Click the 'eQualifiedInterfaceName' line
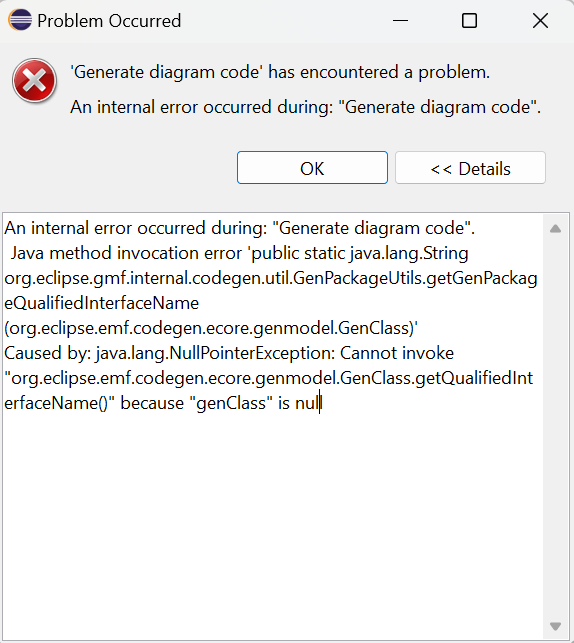Image resolution: width=574 pixels, height=643 pixels. point(101,303)
